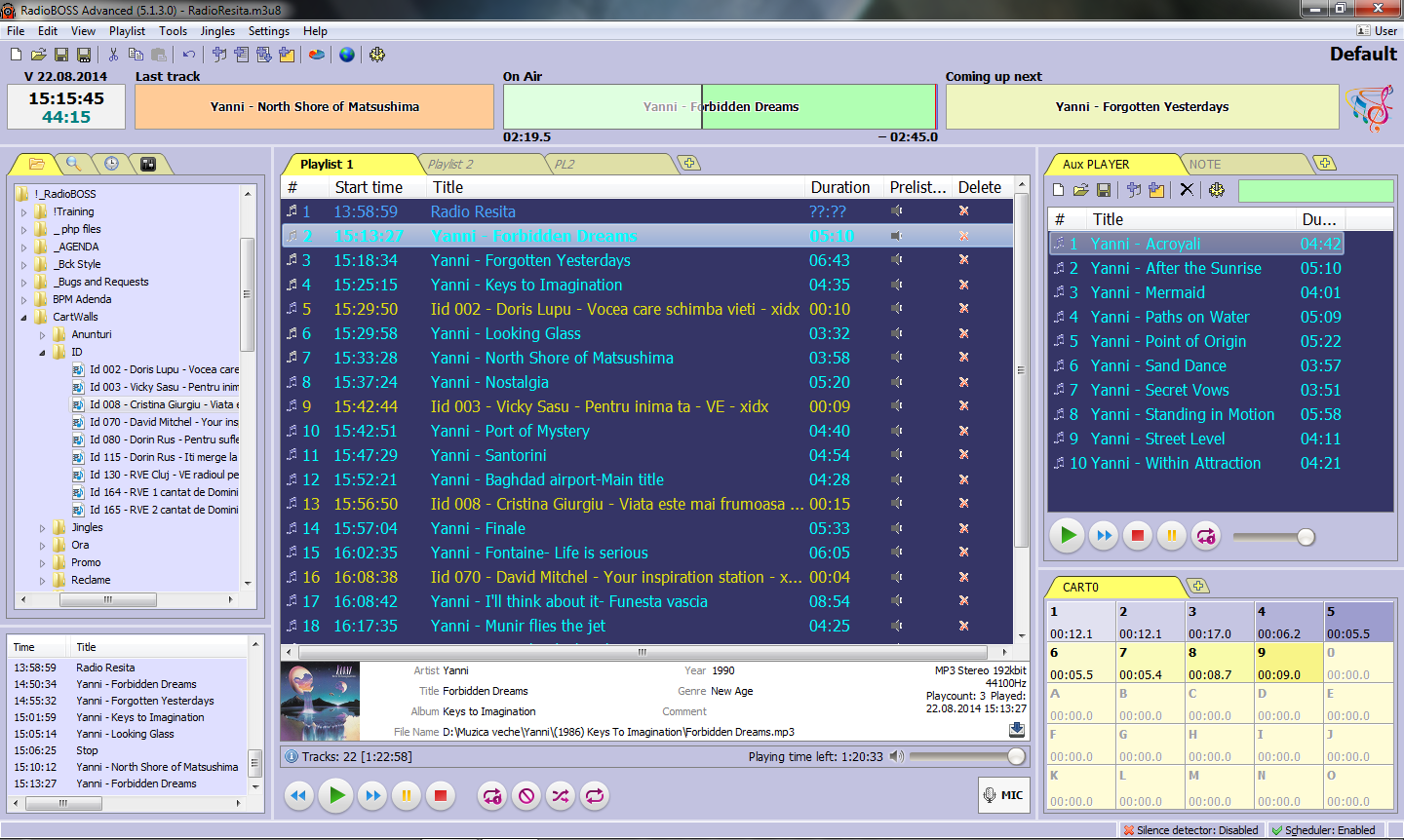This screenshot has width=1404, height=840.
Task: Open settings gear icon in main toolbar
Action: tap(377, 55)
